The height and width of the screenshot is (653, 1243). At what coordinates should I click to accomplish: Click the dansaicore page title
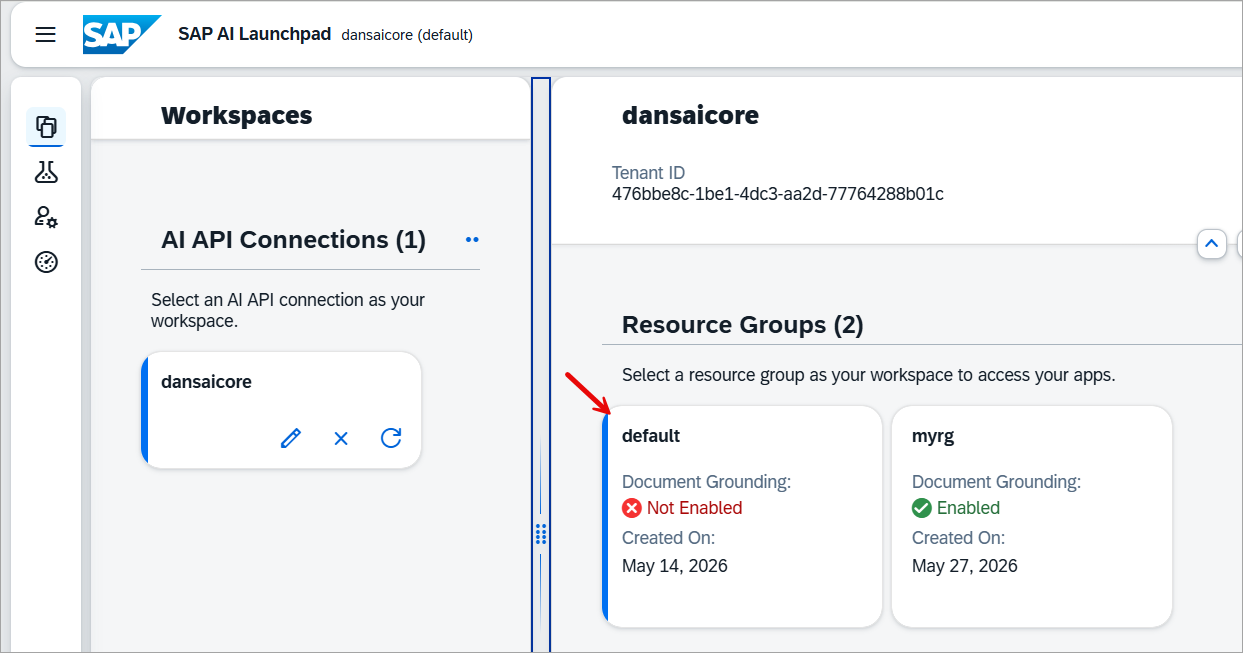tap(691, 116)
